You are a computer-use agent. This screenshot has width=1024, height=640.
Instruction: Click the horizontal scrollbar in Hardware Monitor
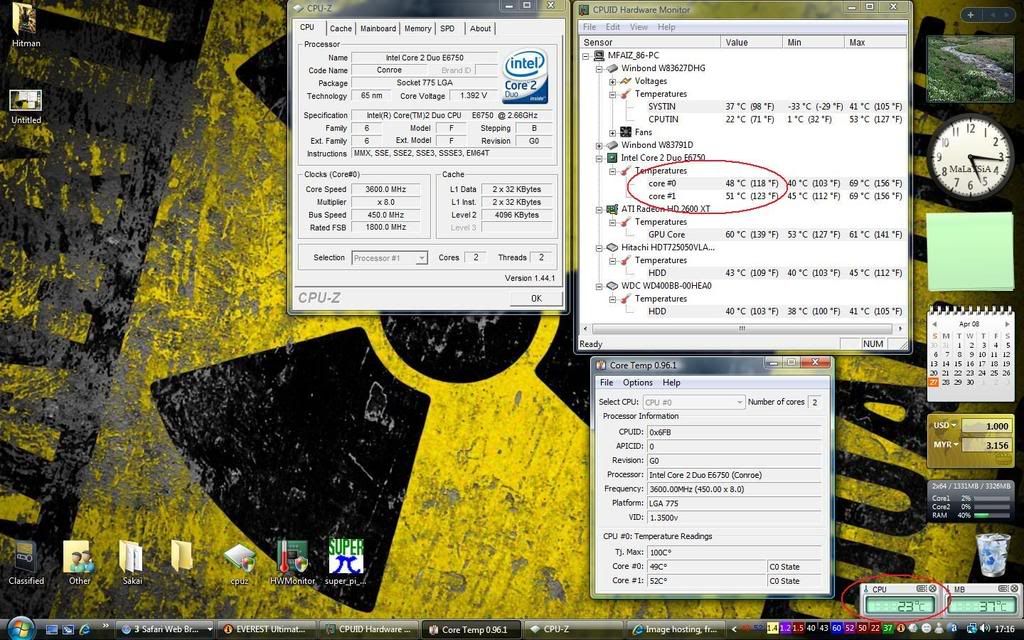click(740, 327)
